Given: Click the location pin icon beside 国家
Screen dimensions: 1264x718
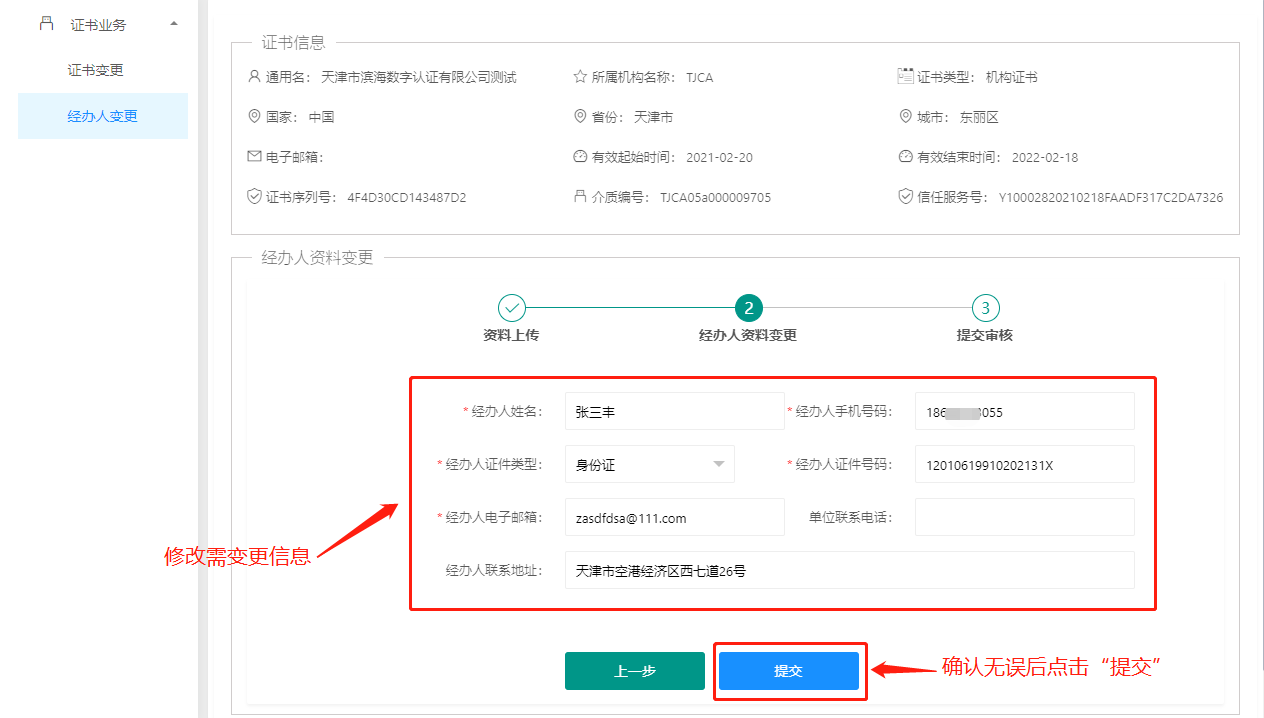Looking at the screenshot, I should coord(254,117).
